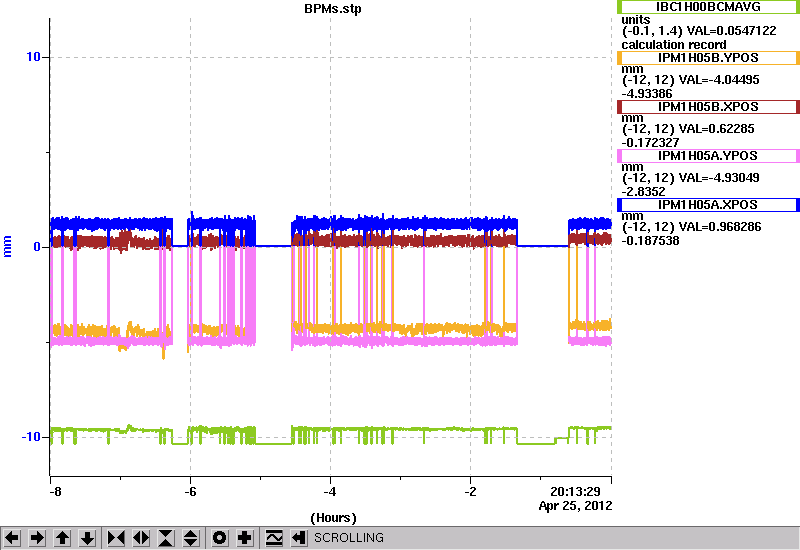Click the Apr 25, 2012 date label

[x=575, y=506]
